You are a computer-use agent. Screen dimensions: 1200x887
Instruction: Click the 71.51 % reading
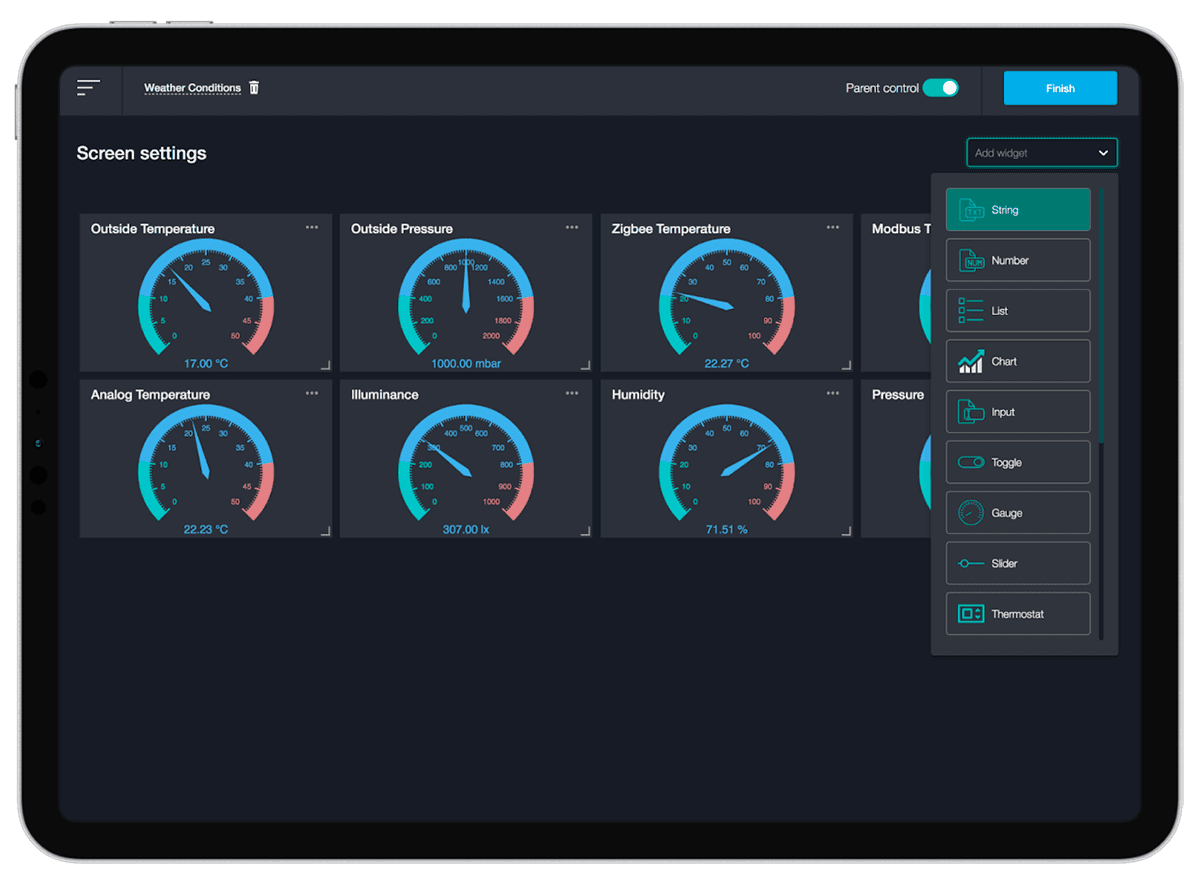[x=727, y=530]
